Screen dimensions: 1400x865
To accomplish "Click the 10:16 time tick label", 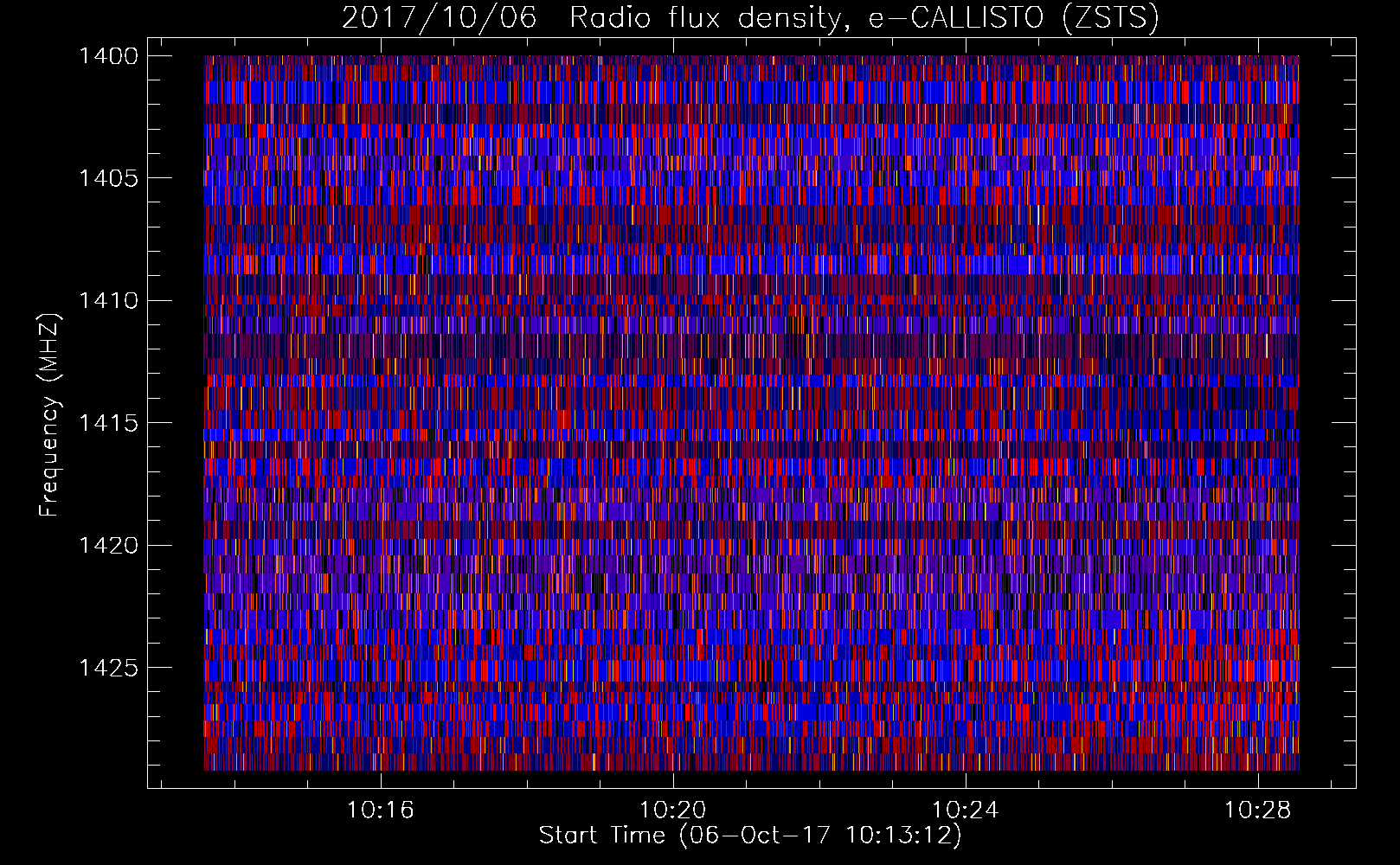I will point(381,811).
